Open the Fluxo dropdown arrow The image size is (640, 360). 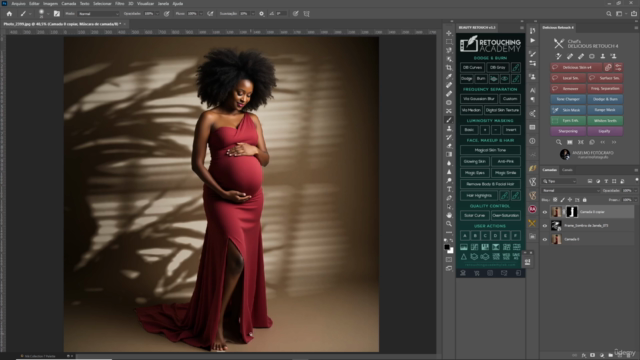point(201,13)
